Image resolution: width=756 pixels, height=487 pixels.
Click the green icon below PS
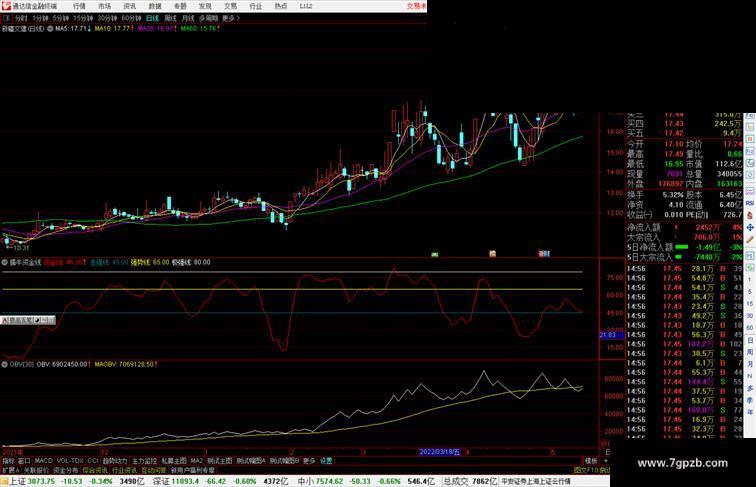coord(750,267)
